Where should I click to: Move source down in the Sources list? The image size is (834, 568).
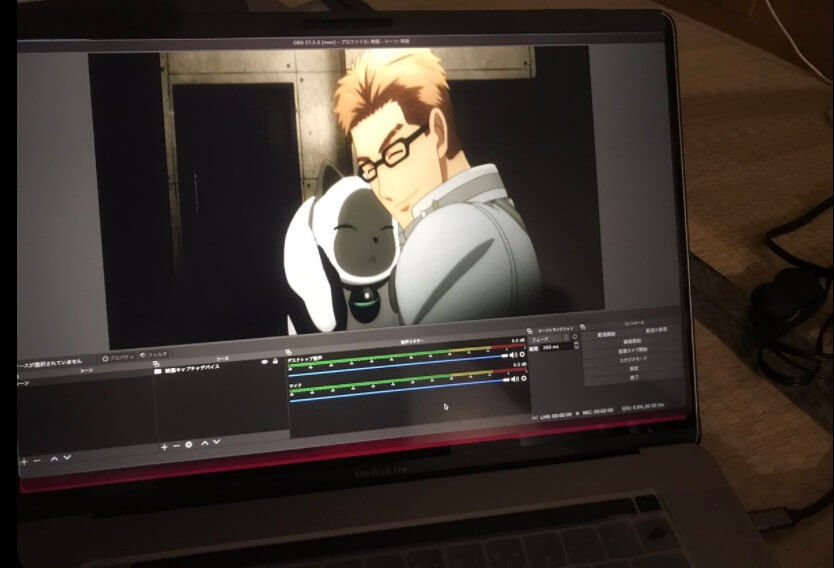click(x=216, y=441)
